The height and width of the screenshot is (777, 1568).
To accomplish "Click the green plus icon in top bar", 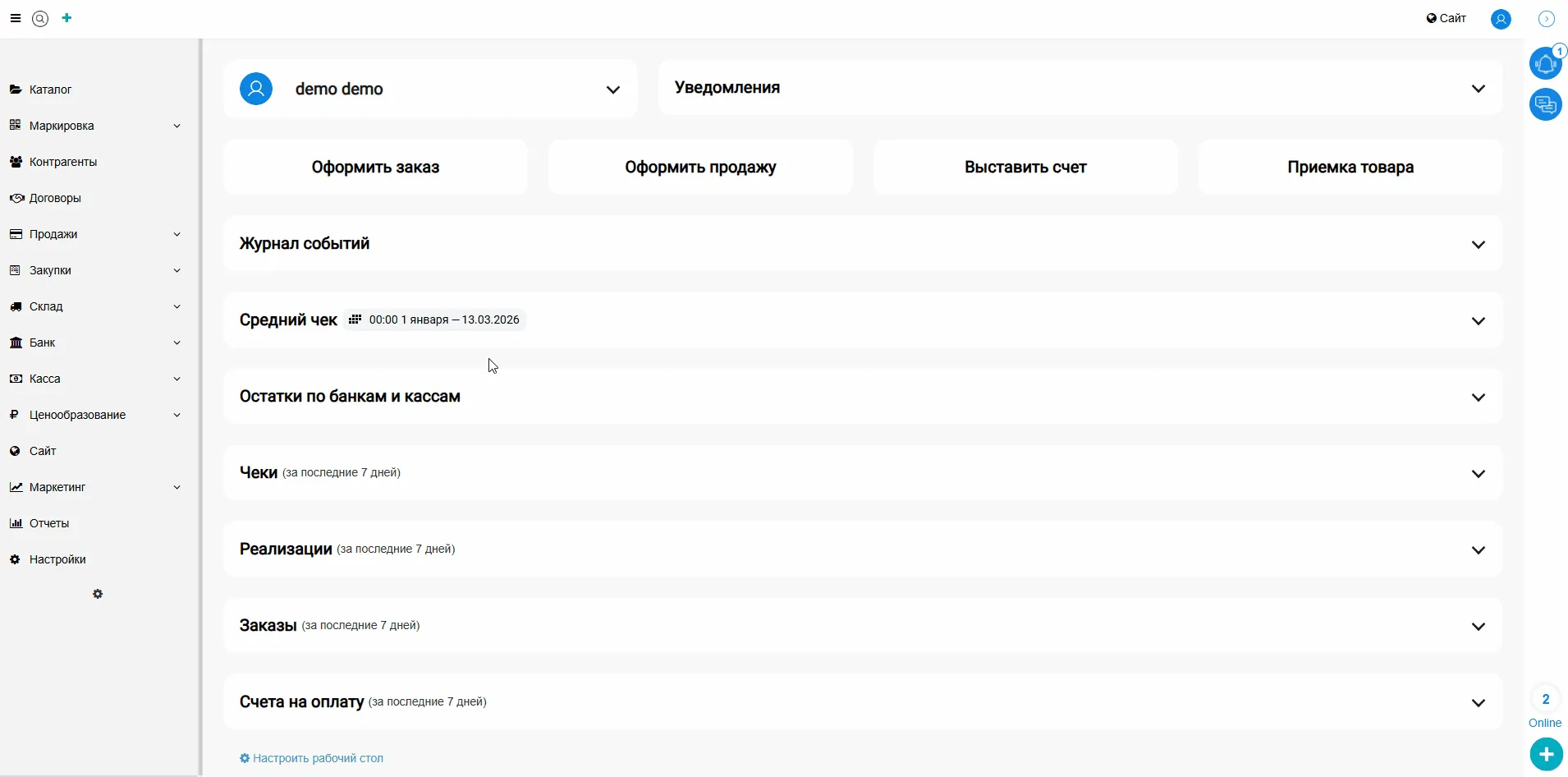I will (67, 17).
